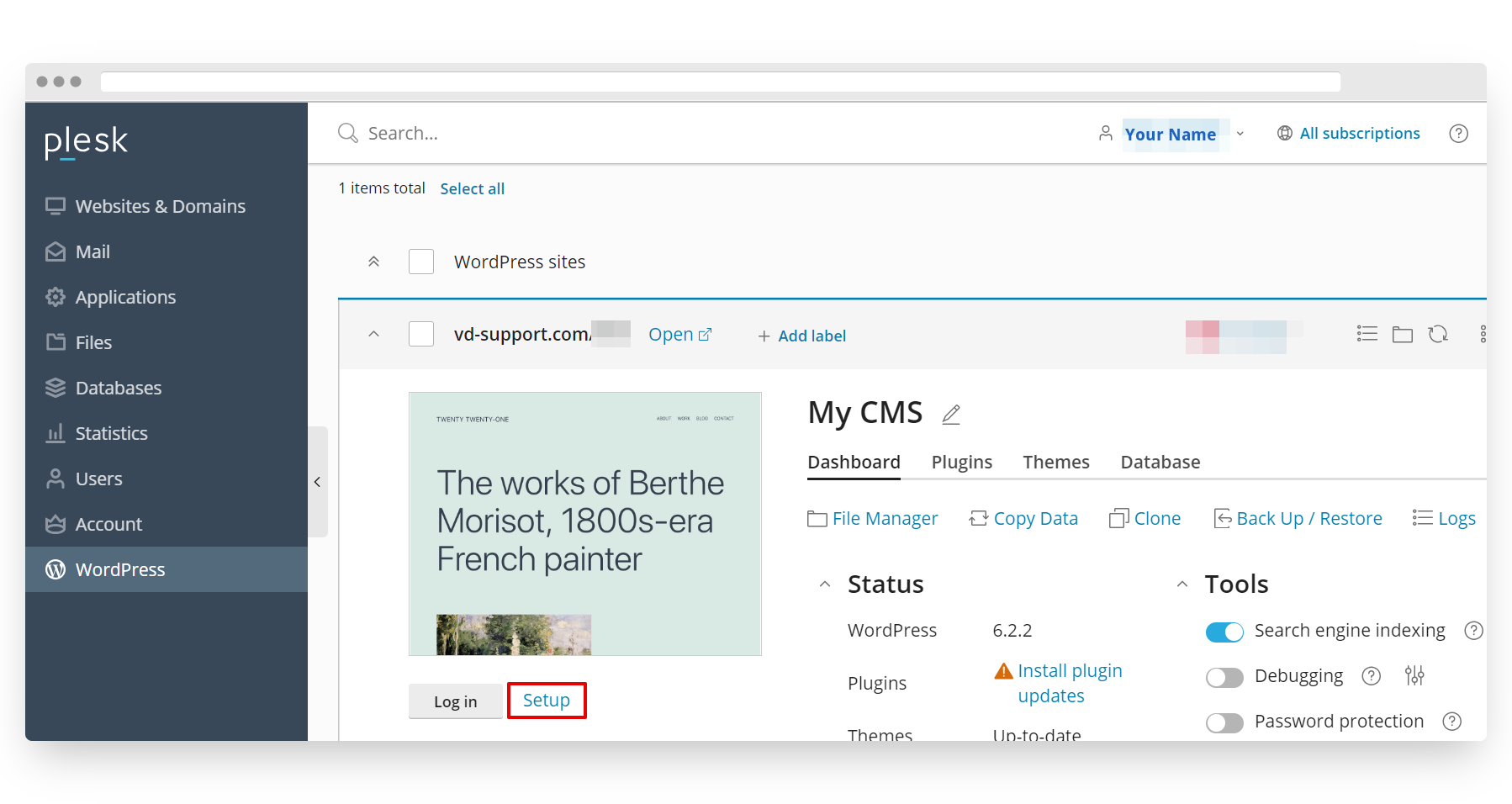Open Account section in sidebar
This screenshot has height=804, width=1512.
(166, 524)
